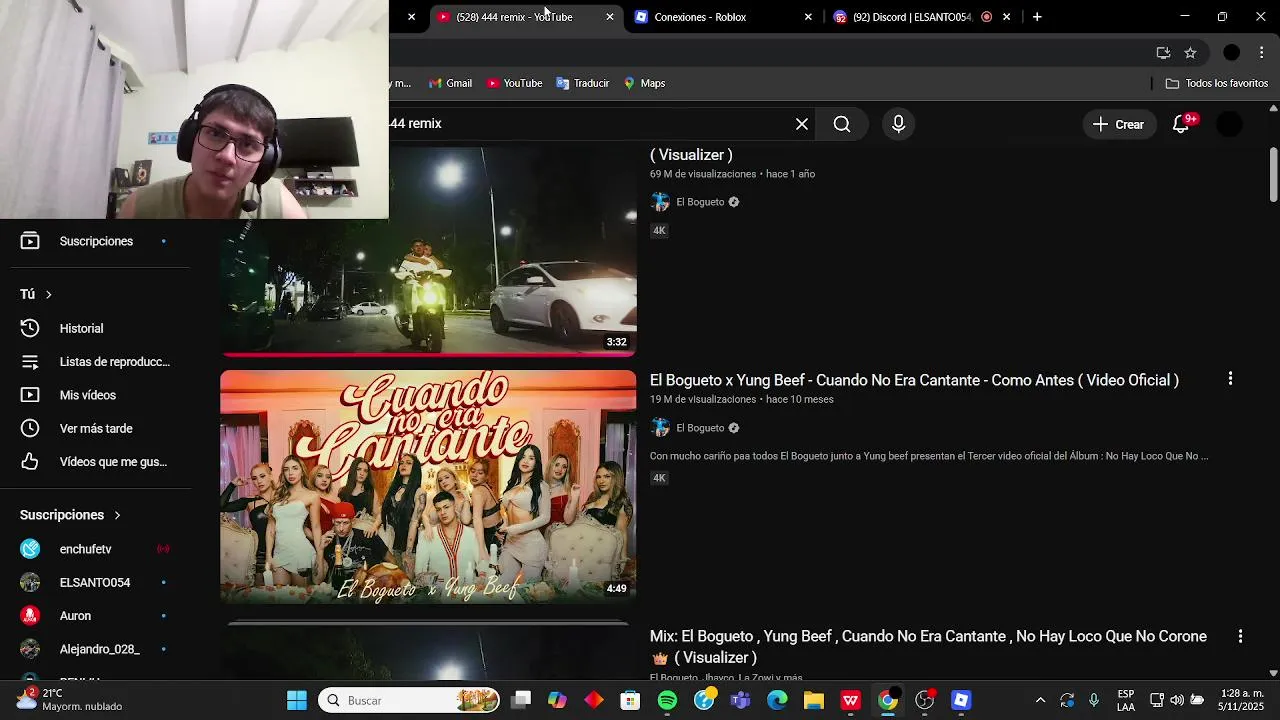Open the ELSANTO054 channel subscription
Screen dimensions: 1280x720
pyautogui.click(x=95, y=582)
